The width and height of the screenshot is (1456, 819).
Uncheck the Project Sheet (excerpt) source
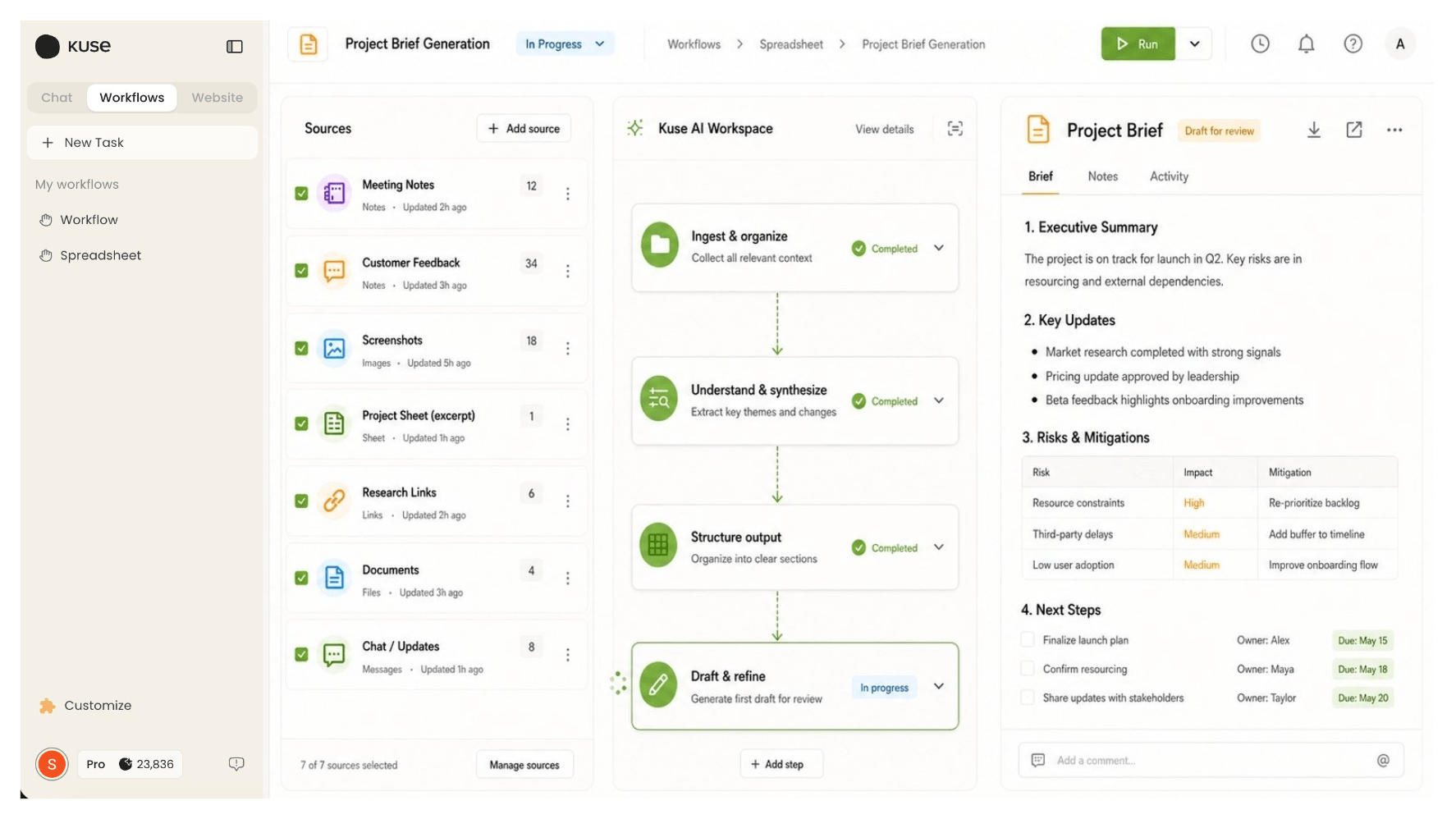(301, 423)
